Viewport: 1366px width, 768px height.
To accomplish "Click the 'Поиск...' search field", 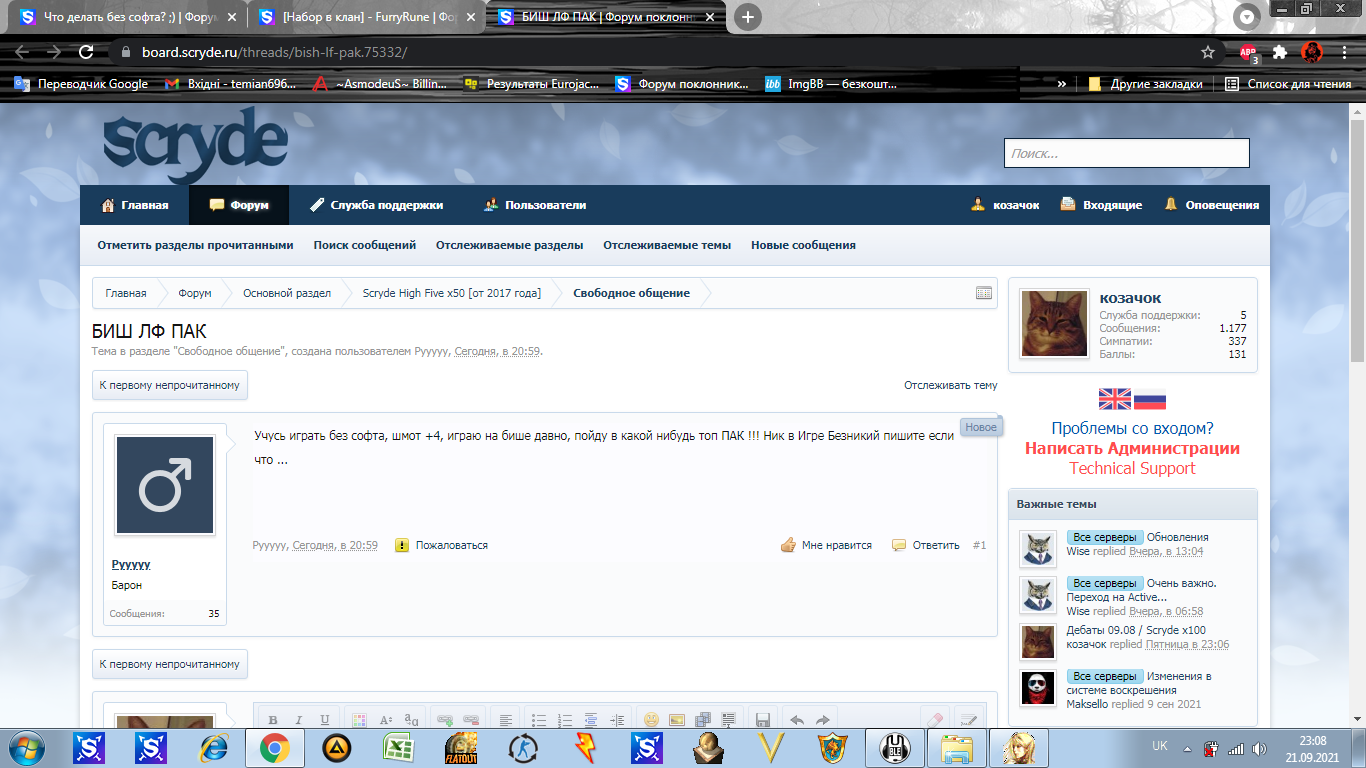I will [x=1126, y=153].
